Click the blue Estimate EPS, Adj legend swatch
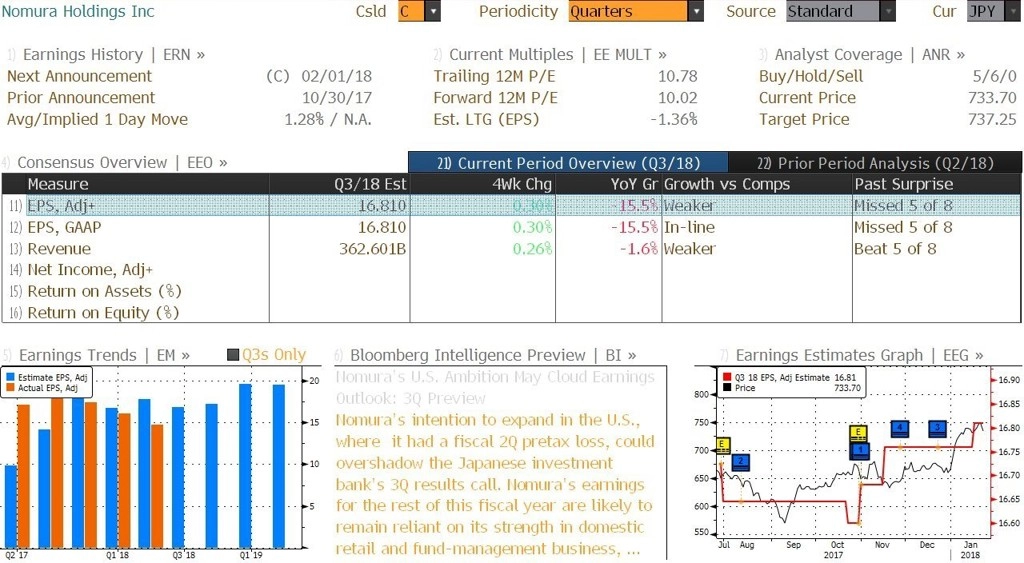1024x563 pixels. pos(10,378)
